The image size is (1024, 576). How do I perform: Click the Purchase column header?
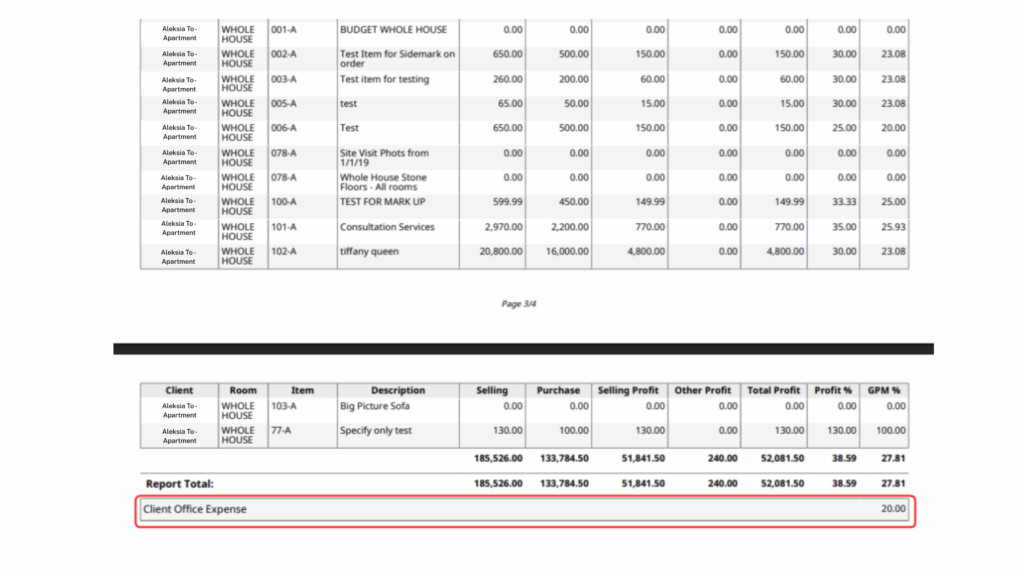[x=558, y=390]
